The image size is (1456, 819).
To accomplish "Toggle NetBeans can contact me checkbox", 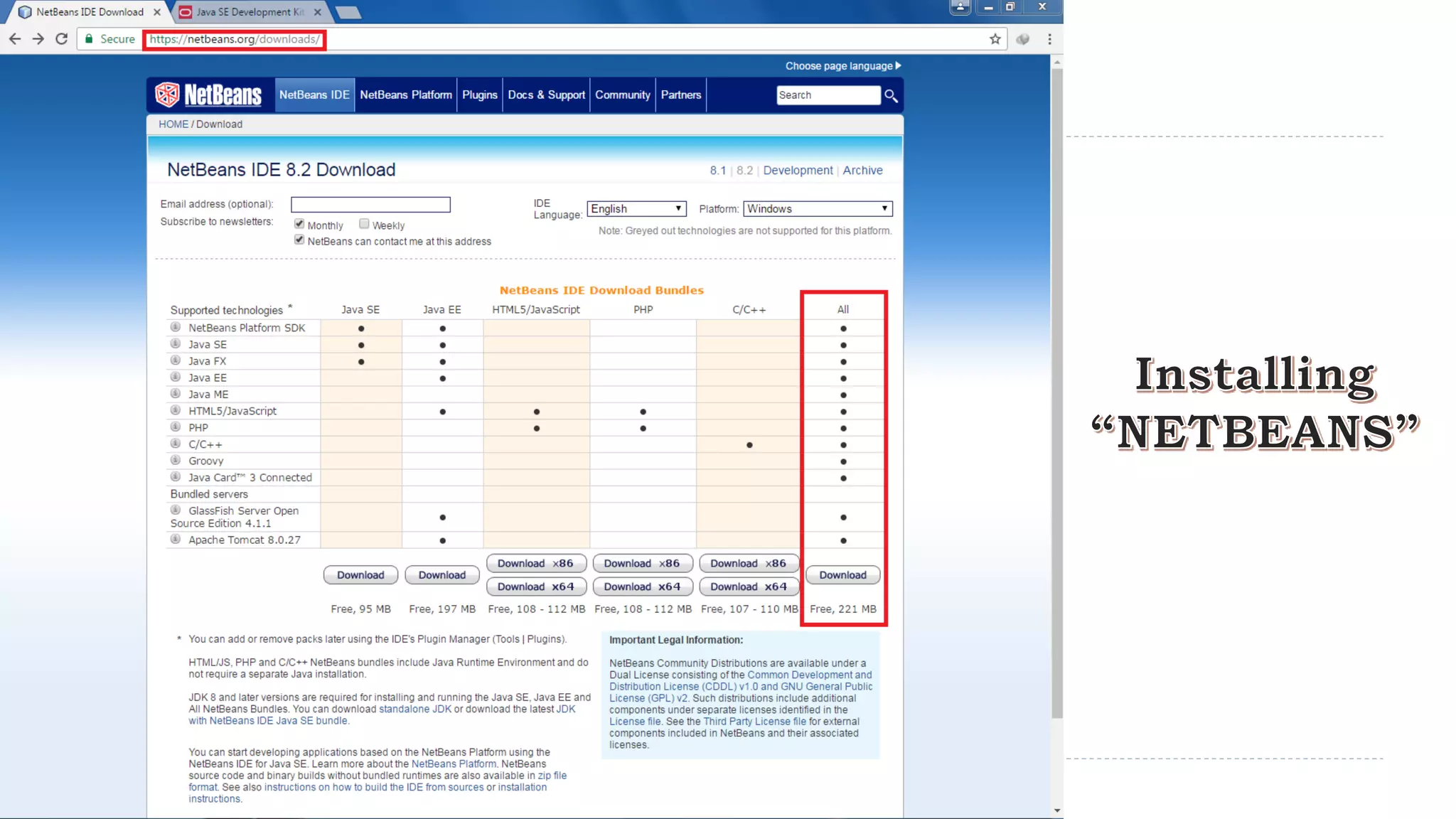I will [299, 240].
